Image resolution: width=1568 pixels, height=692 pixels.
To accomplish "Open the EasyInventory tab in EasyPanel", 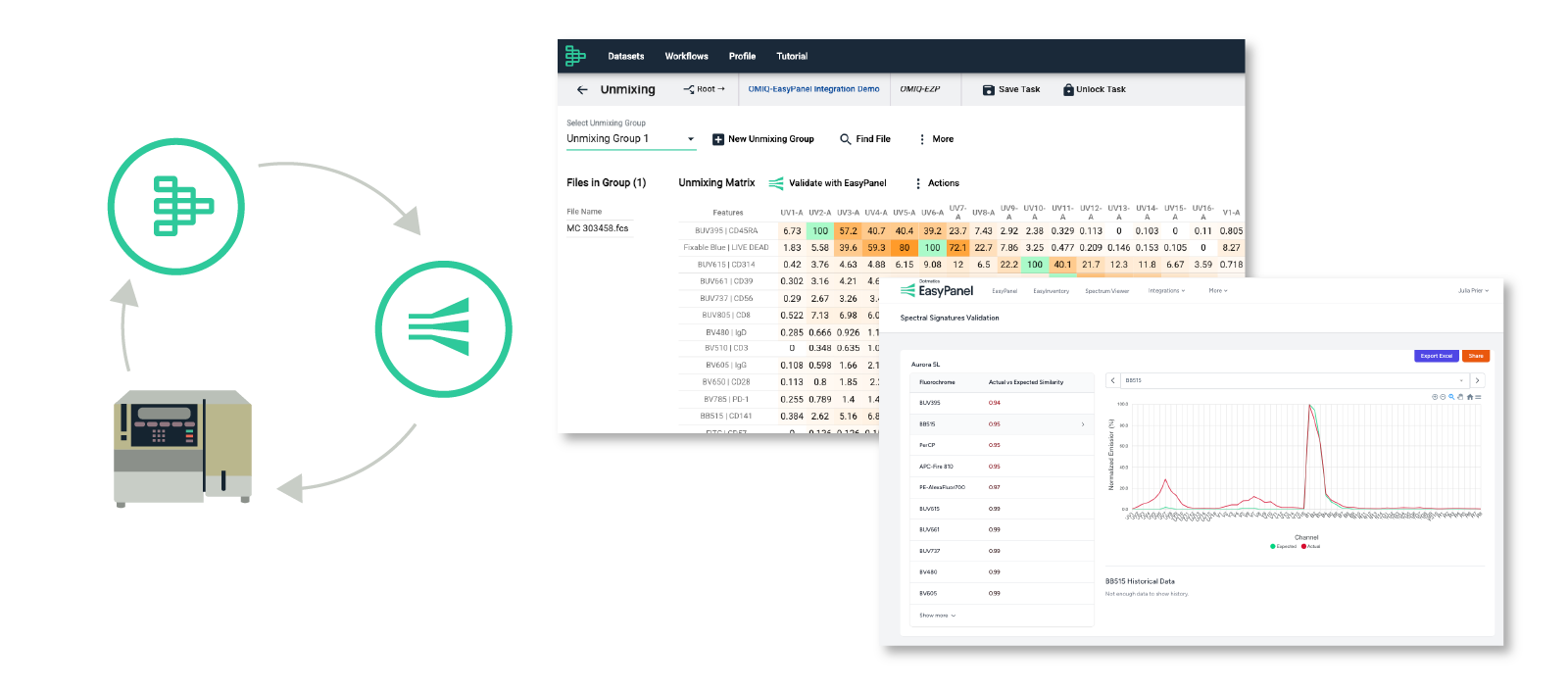I will point(1051,291).
